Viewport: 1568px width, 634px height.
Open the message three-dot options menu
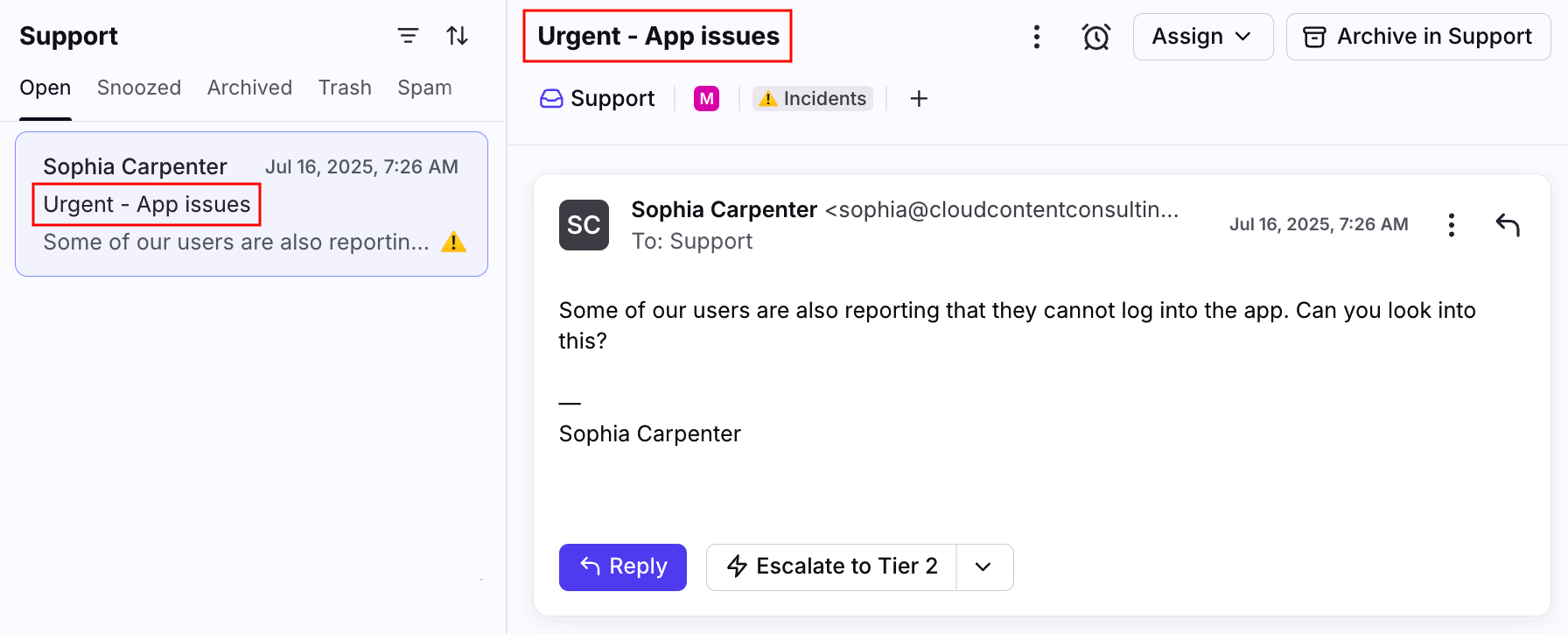coord(1451,225)
